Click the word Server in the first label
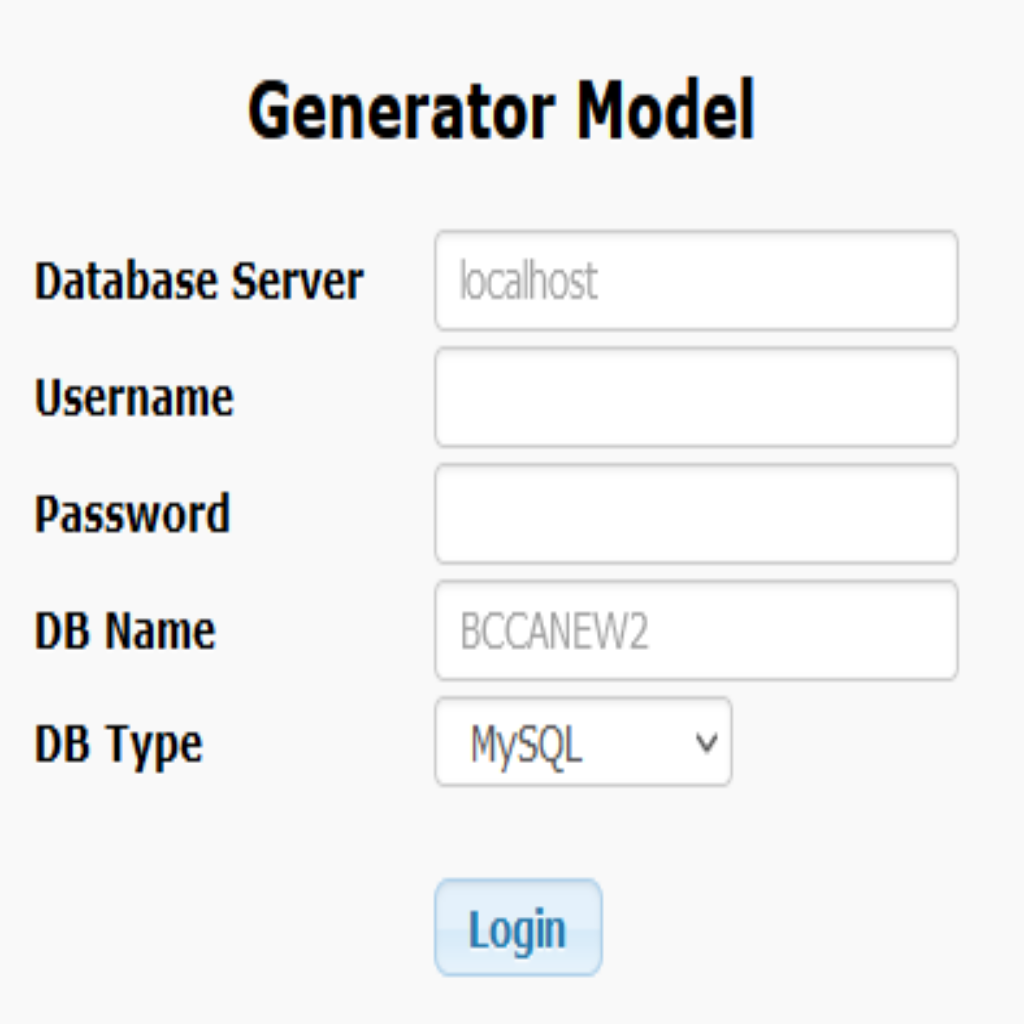The height and width of the screenshot is (1024, 1024). tap(298, 281)
